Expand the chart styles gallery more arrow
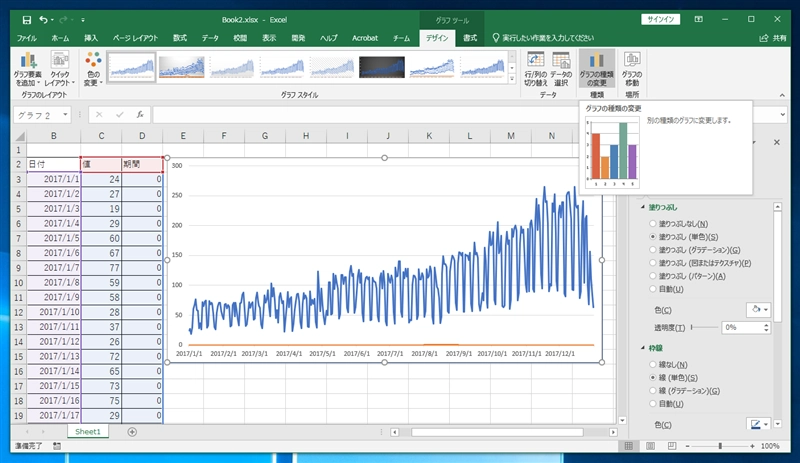This screenshot has width=800, height=463. tap(512, 80)
